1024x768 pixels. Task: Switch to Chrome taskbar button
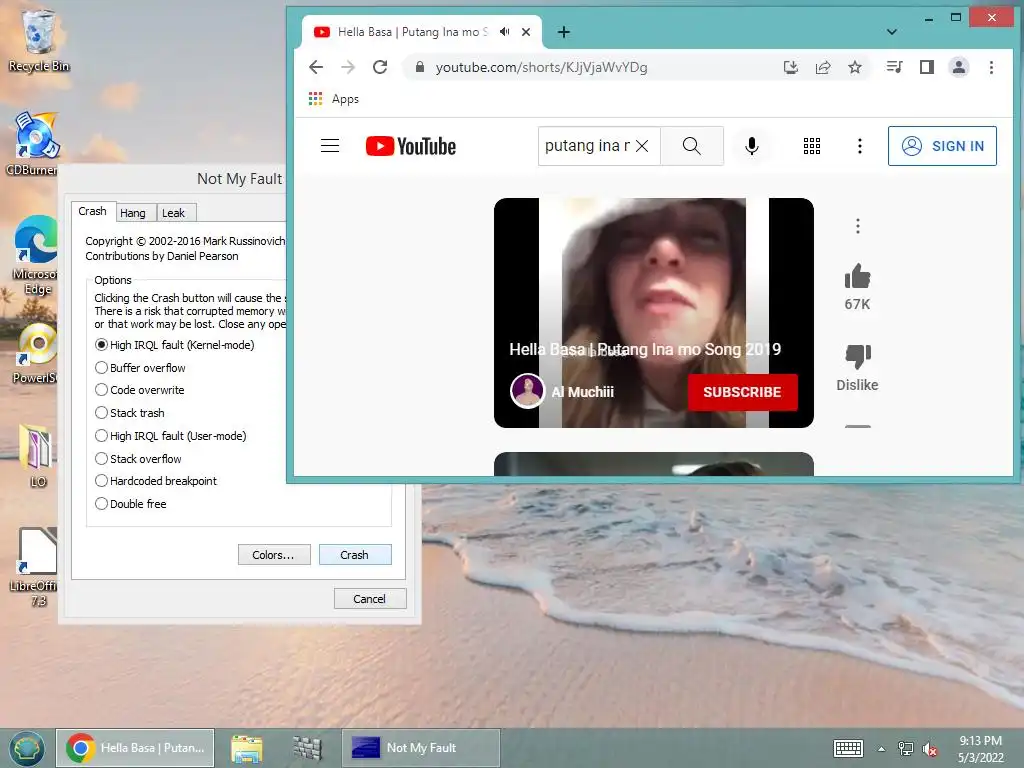135,748
